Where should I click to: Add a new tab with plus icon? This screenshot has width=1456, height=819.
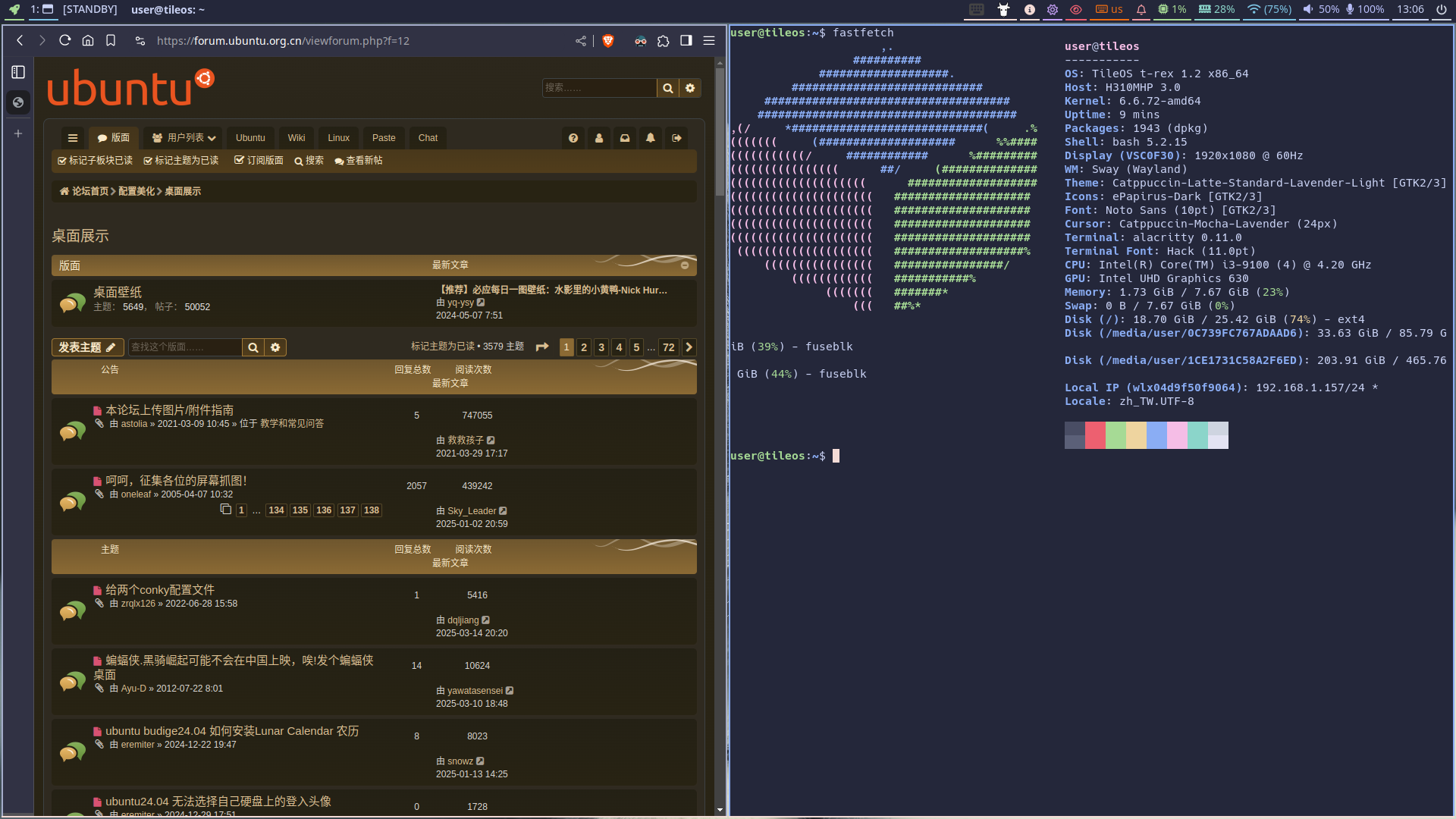[x=18, y=133]
